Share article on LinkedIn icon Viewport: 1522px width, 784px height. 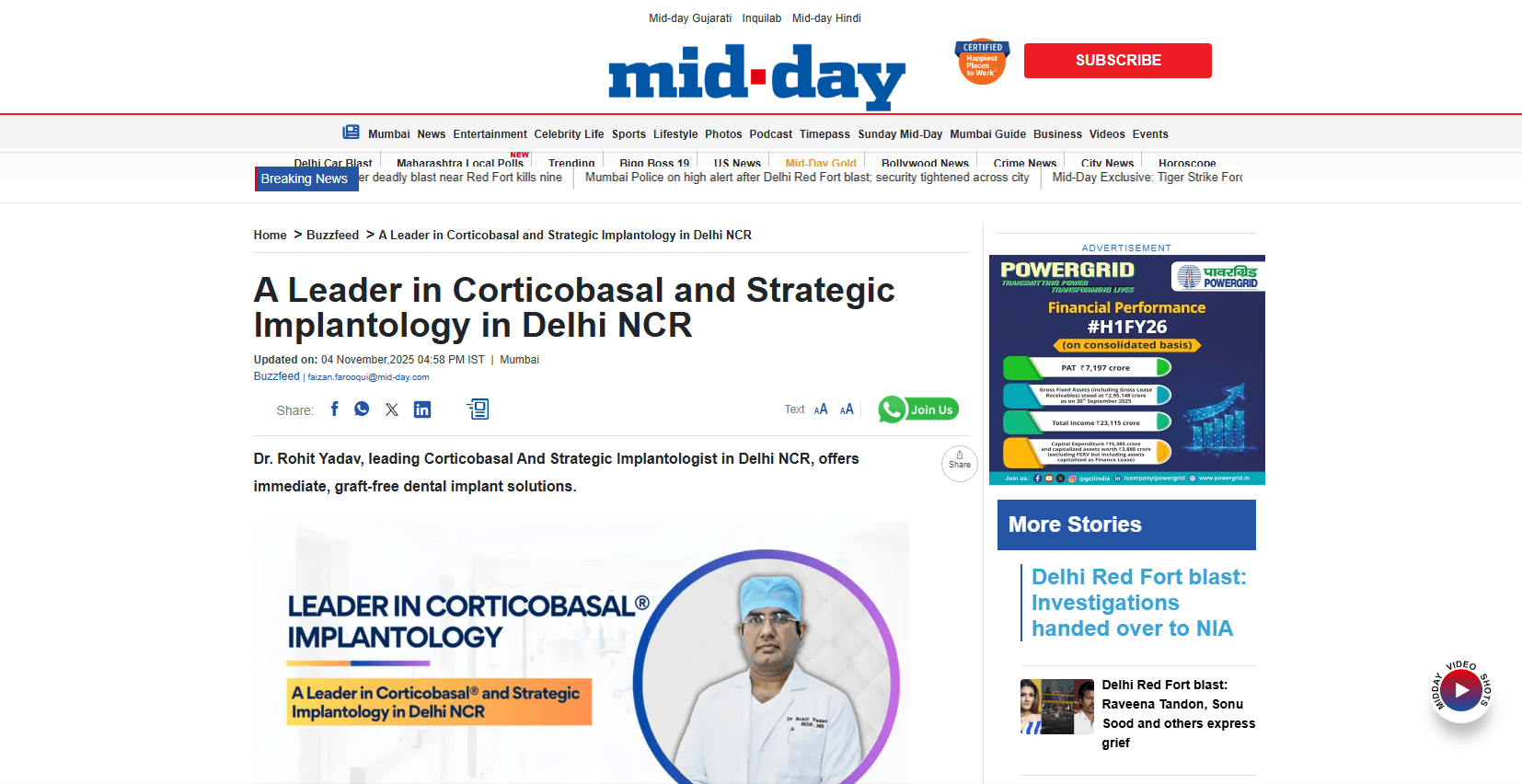coord(422,409)
